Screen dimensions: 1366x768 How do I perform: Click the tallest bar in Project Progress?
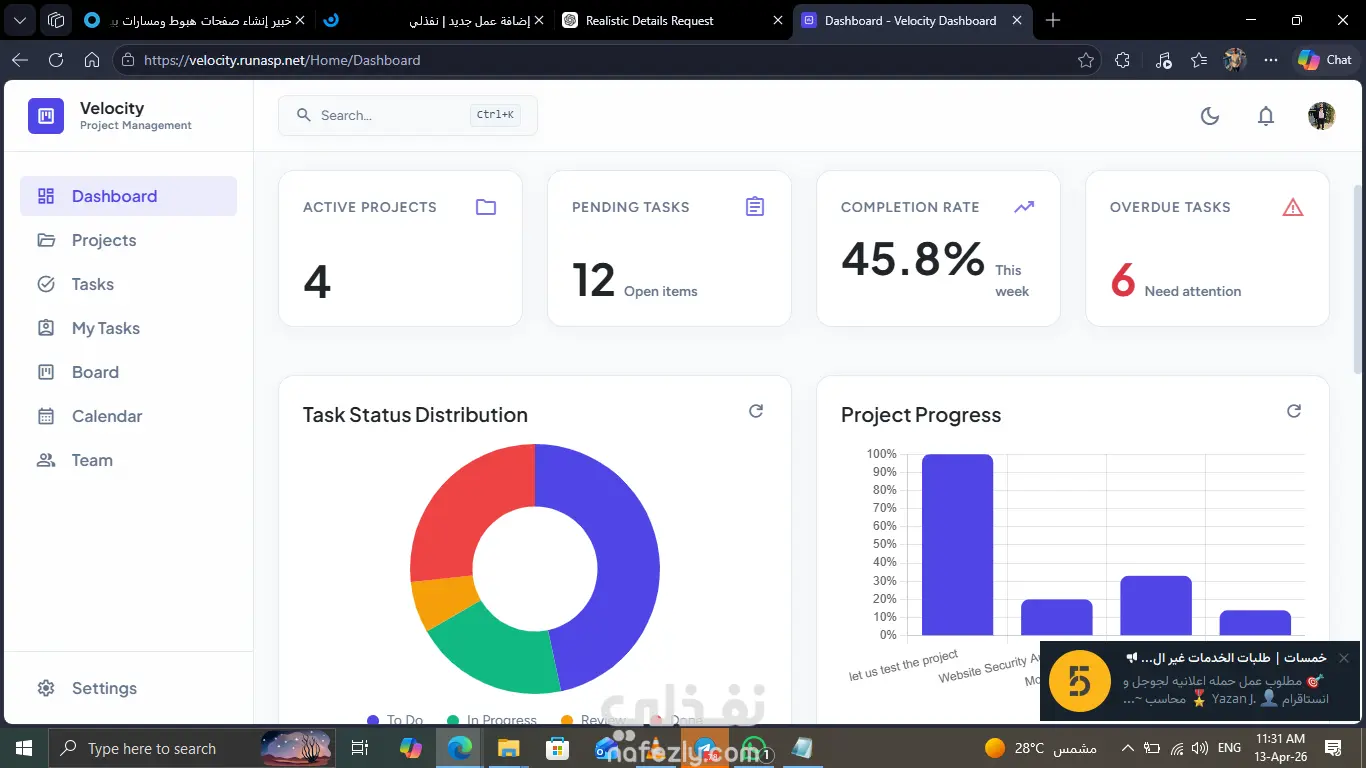pos(957,545)
